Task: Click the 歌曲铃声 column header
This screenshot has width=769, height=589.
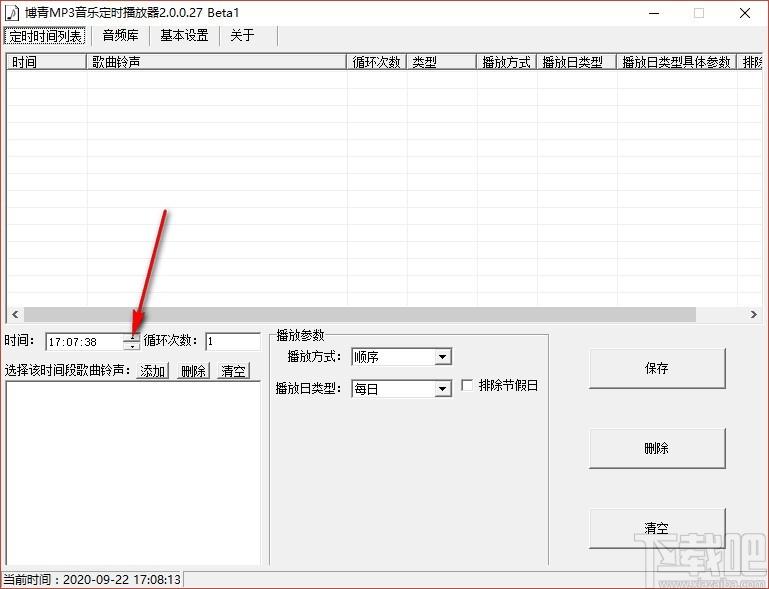Action: point(216,62)
